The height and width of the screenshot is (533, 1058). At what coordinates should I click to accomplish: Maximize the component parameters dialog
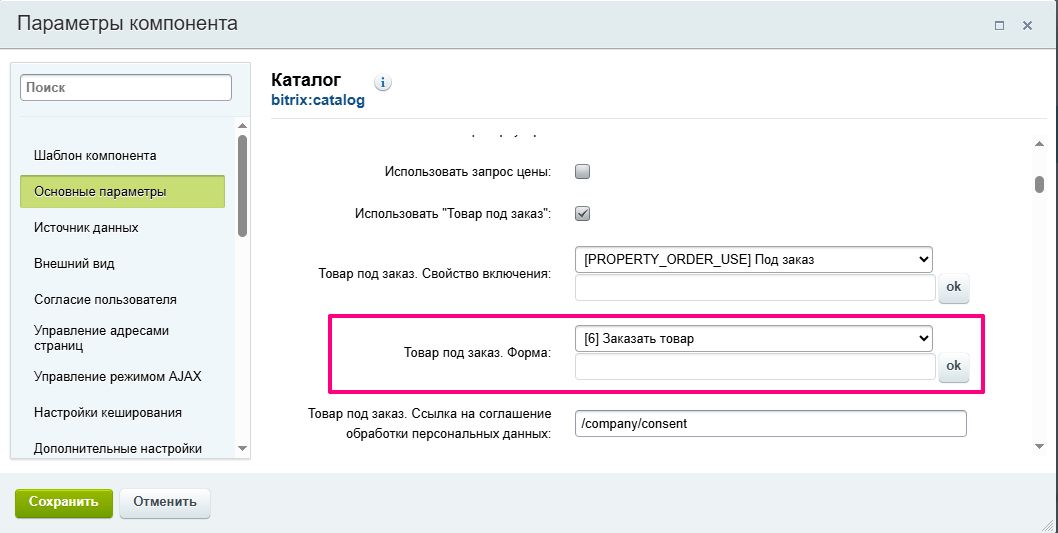[999, 25]
